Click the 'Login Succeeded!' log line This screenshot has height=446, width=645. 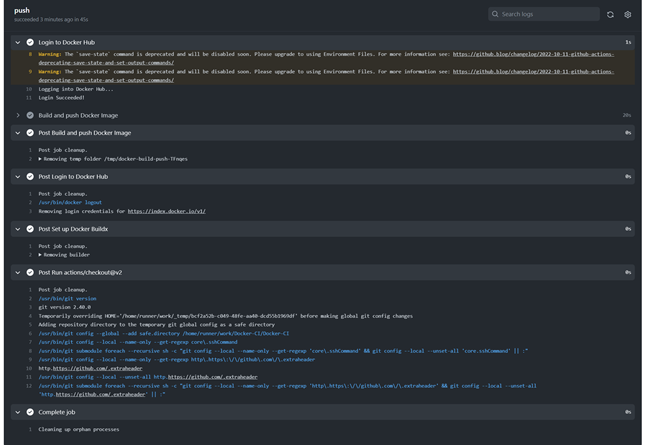point(61,98)
